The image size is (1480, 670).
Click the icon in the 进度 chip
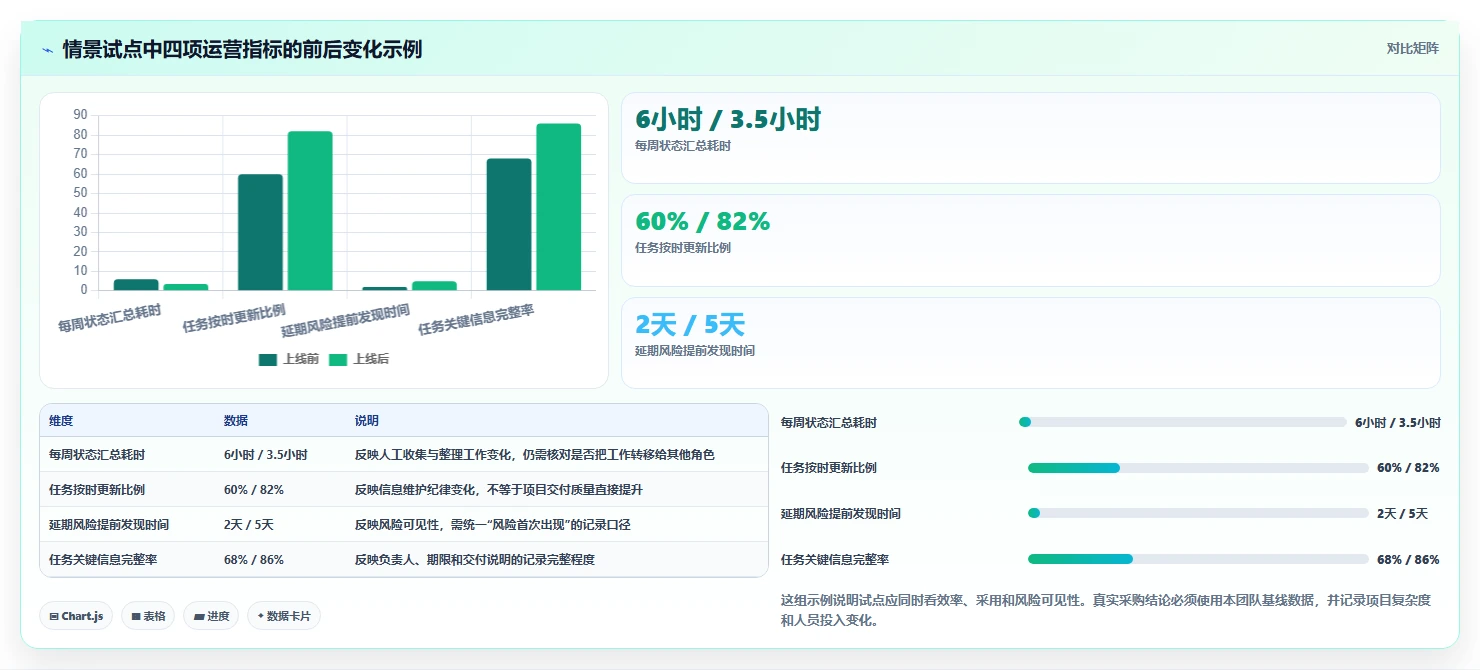point(198,617)
